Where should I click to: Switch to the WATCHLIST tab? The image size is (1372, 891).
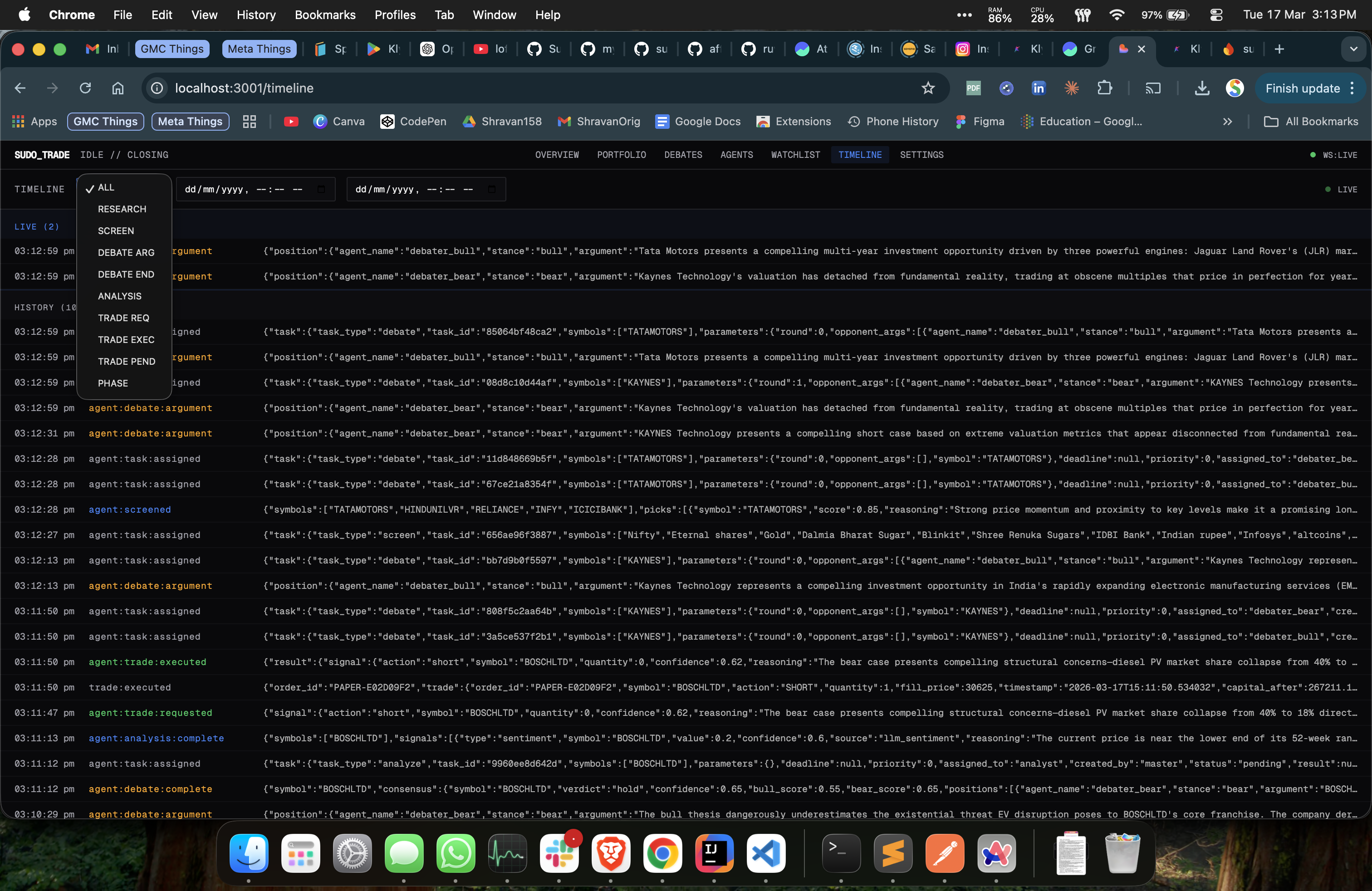[x=795, y=155]
